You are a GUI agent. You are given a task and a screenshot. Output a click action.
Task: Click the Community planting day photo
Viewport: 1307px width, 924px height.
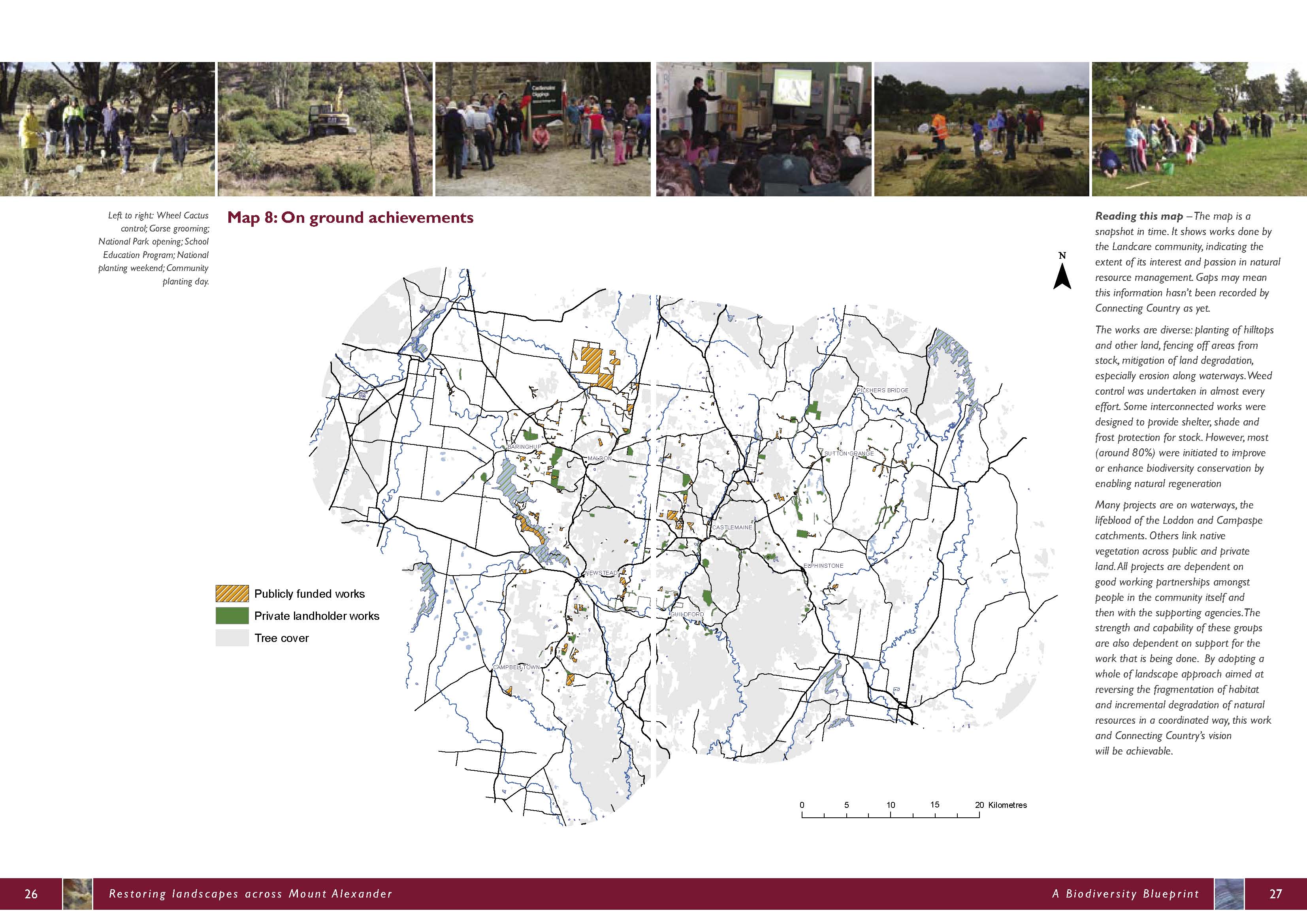[1199, 129]
